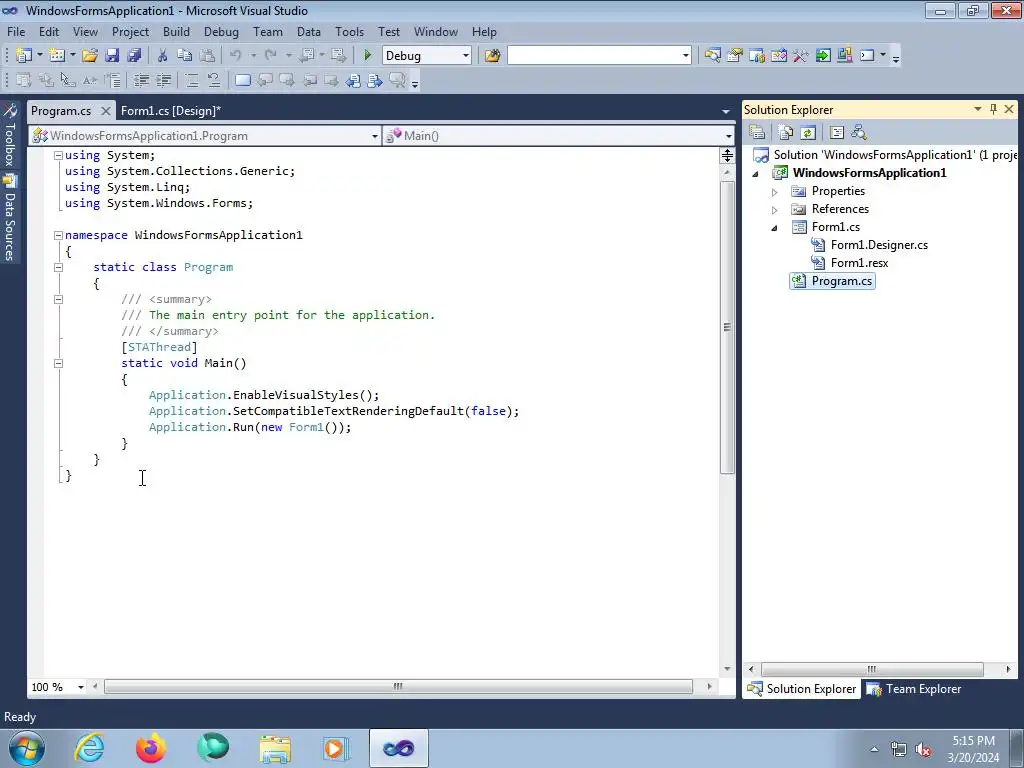
Task: Select Form1.Designer.cs in Solution Explorer
Action: (879, 245)
